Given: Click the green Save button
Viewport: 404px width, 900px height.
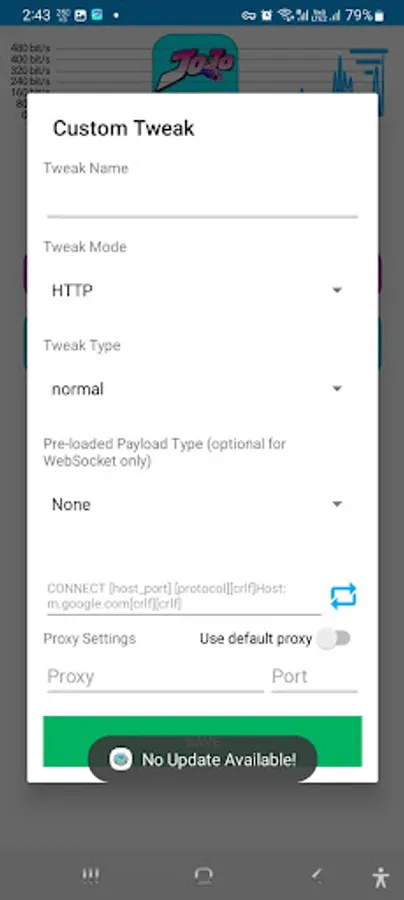Looking at the screenshot, I should (202, 741).
